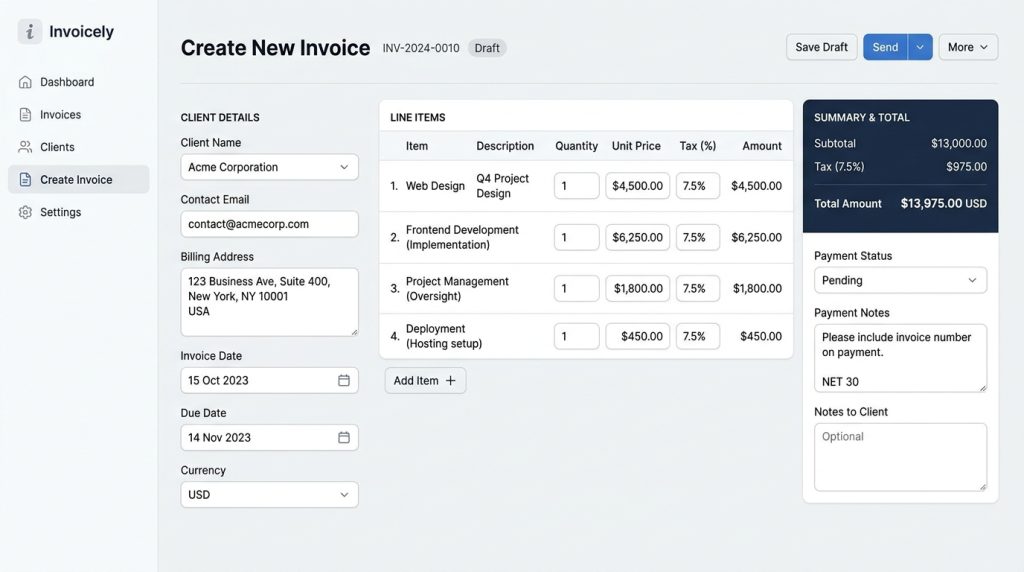Screen dimensions: 1024x572
Task: Click the Settings gear icon
Action: pos(25,212)
